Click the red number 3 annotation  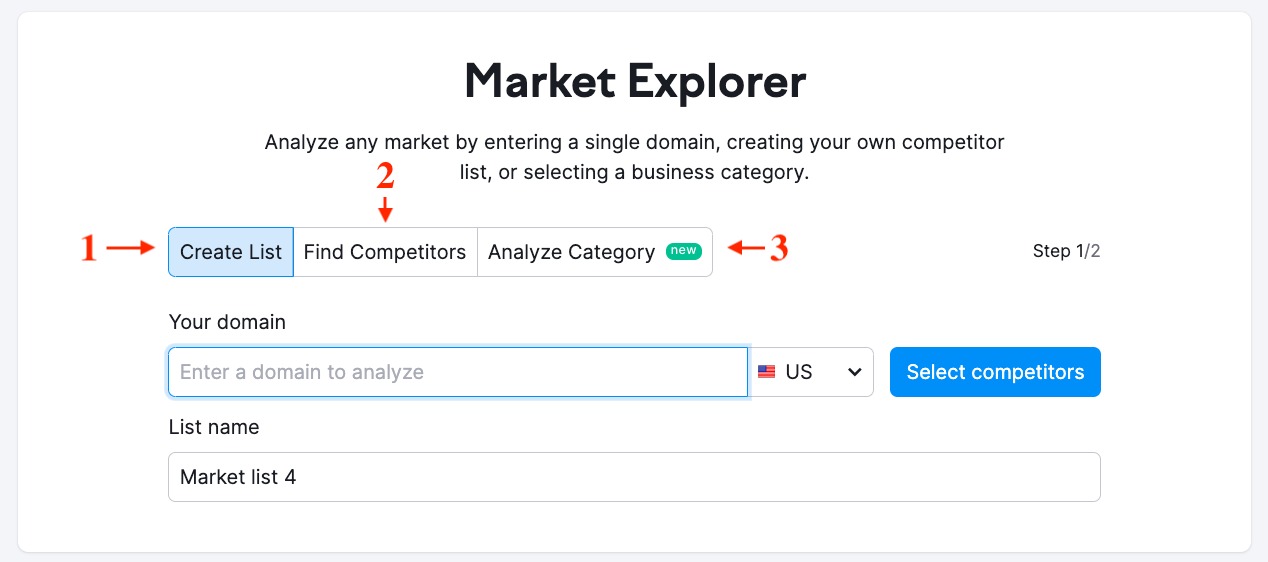[779, 247]
